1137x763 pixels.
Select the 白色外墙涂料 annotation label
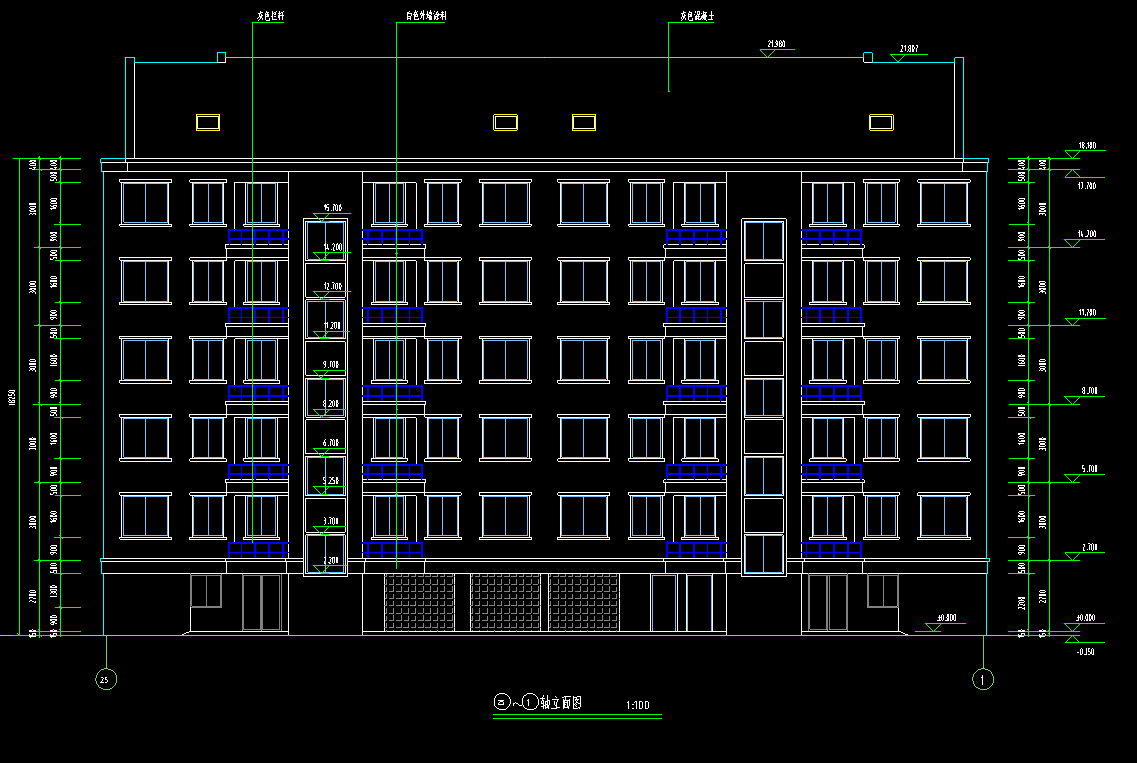tap(426, 17)
